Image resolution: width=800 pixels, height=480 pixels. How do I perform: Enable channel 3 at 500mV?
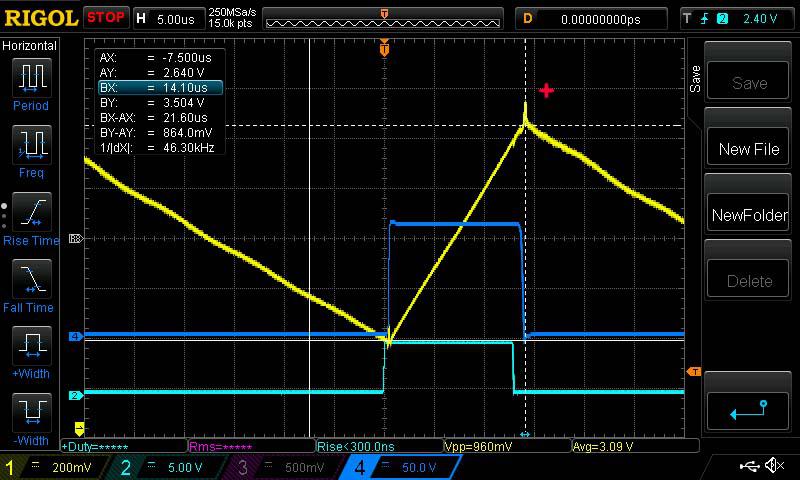pyautogui.click(x=280, y=467)
